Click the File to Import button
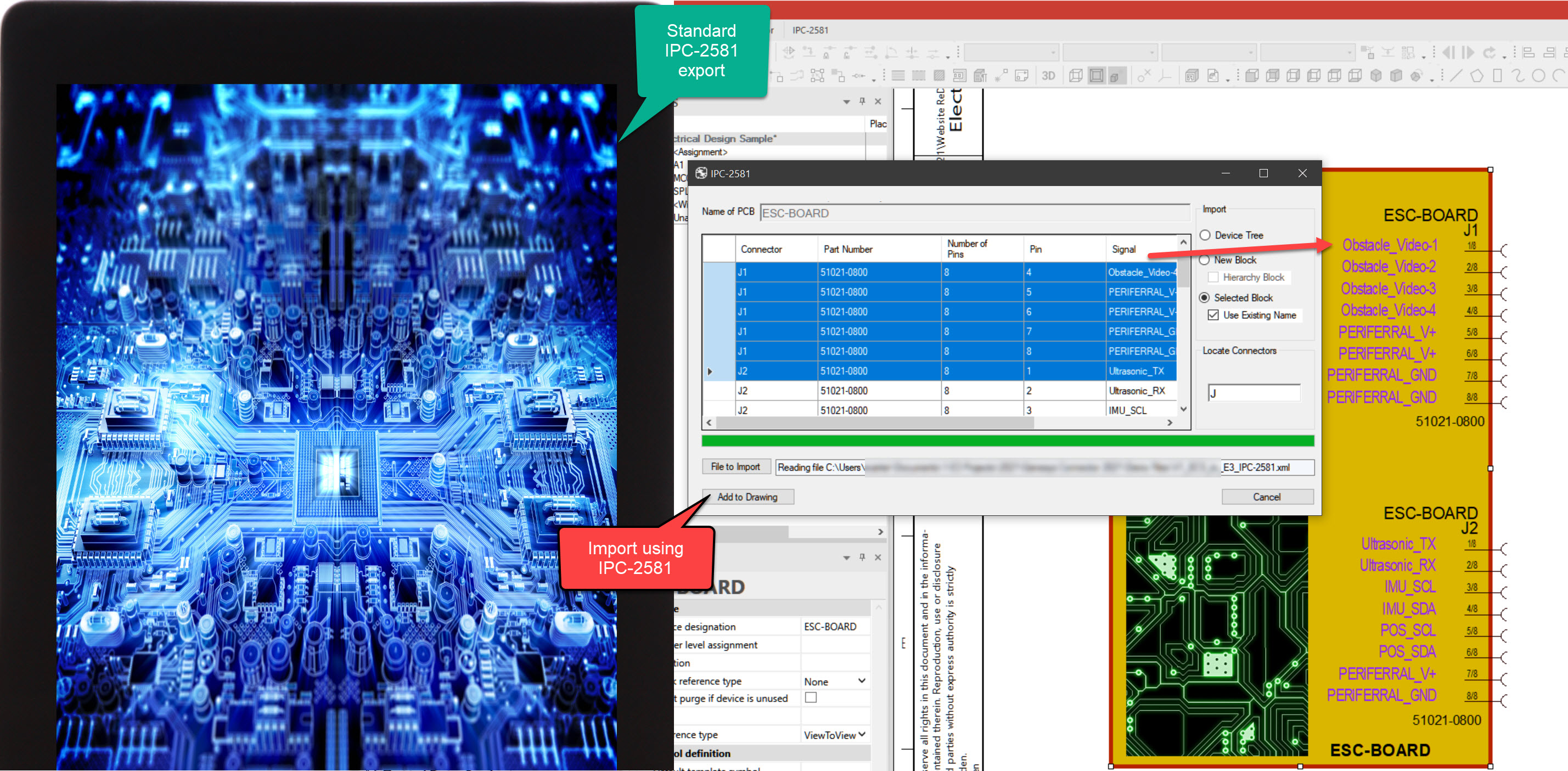 coord(735,467)
